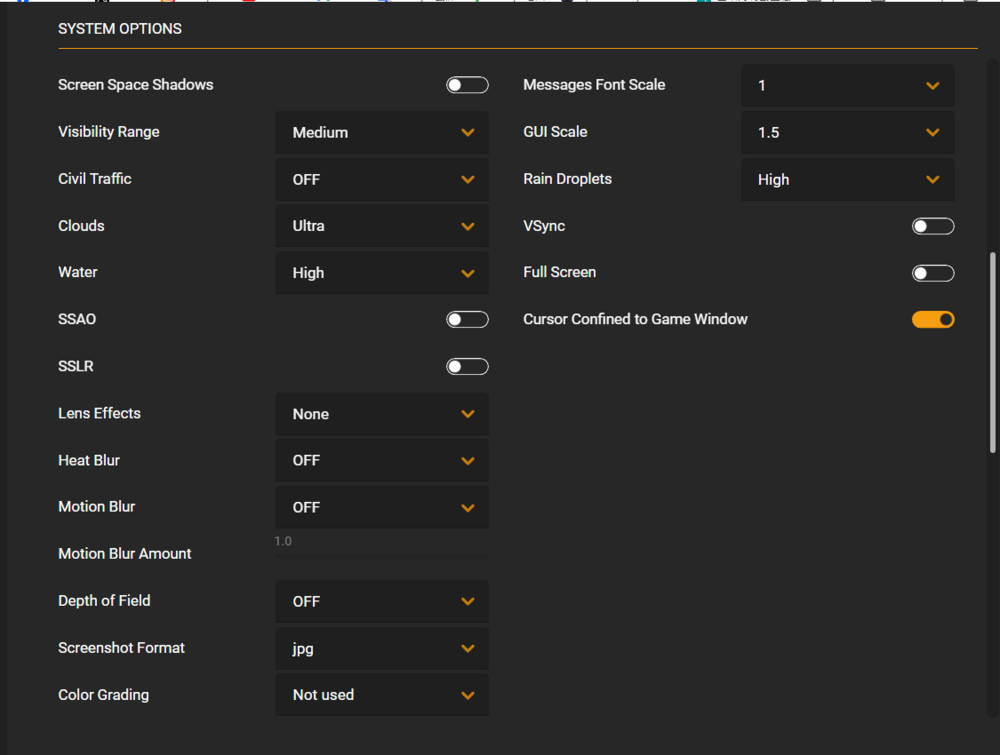Switch on Full Screen mode
Viewport: 1000px width, 755px height.
(933, 273)
